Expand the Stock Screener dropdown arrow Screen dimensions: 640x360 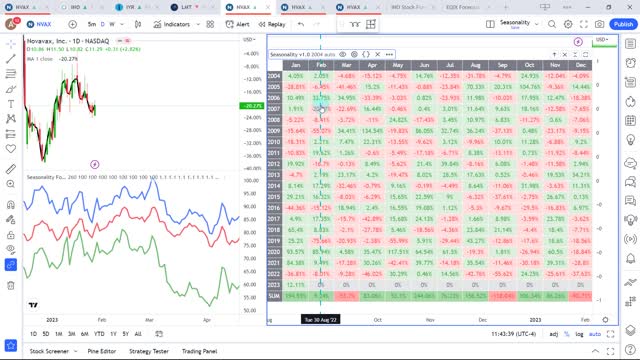pyautogui.click(x=76, y=351)
